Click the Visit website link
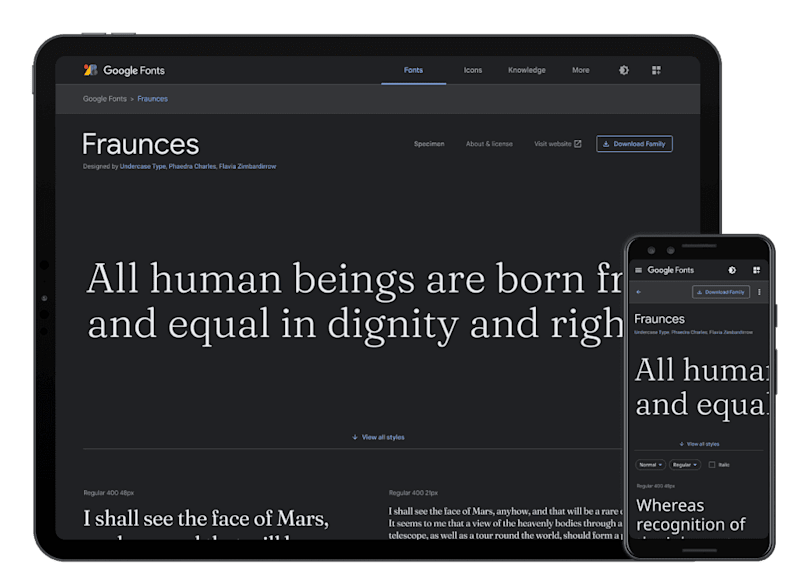800x584 pixels. (x=558, y=144)
